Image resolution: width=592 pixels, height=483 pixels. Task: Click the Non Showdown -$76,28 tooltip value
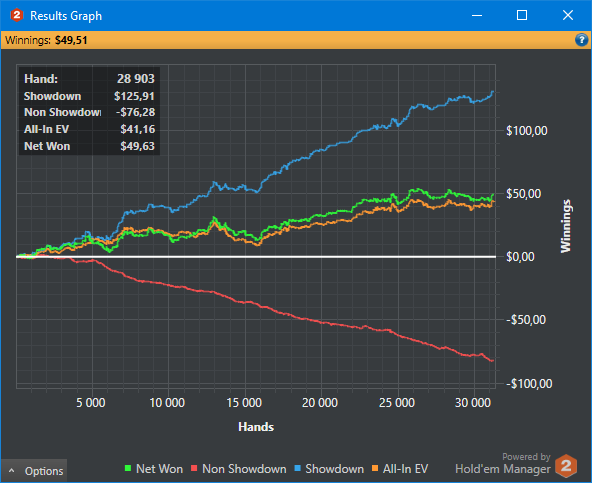pyautogui.click(x=136, y=112)
